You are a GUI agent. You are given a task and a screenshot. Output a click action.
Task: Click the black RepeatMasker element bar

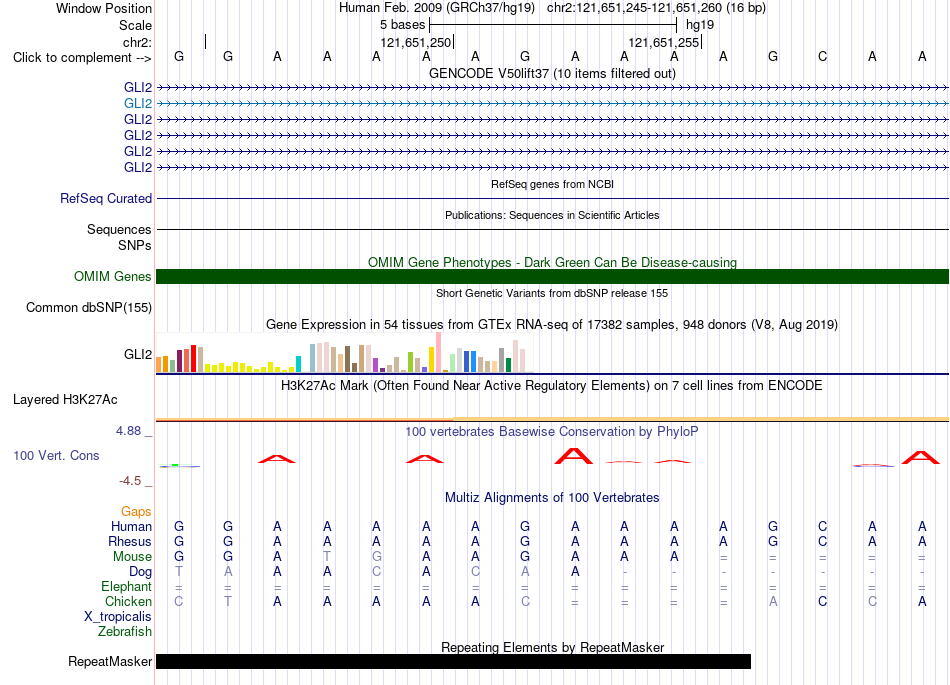pyautogui.click(x=453, y=661)
